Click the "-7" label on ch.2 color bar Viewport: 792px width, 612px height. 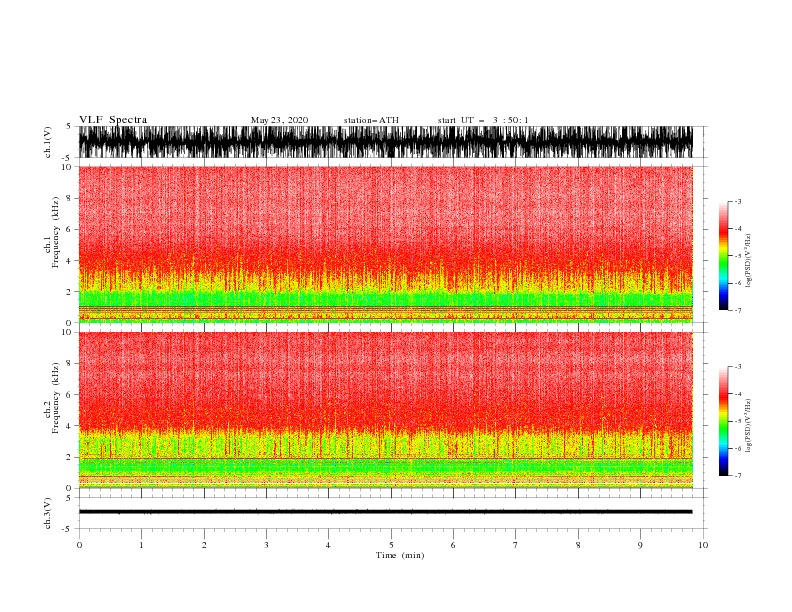coord(738,476)
